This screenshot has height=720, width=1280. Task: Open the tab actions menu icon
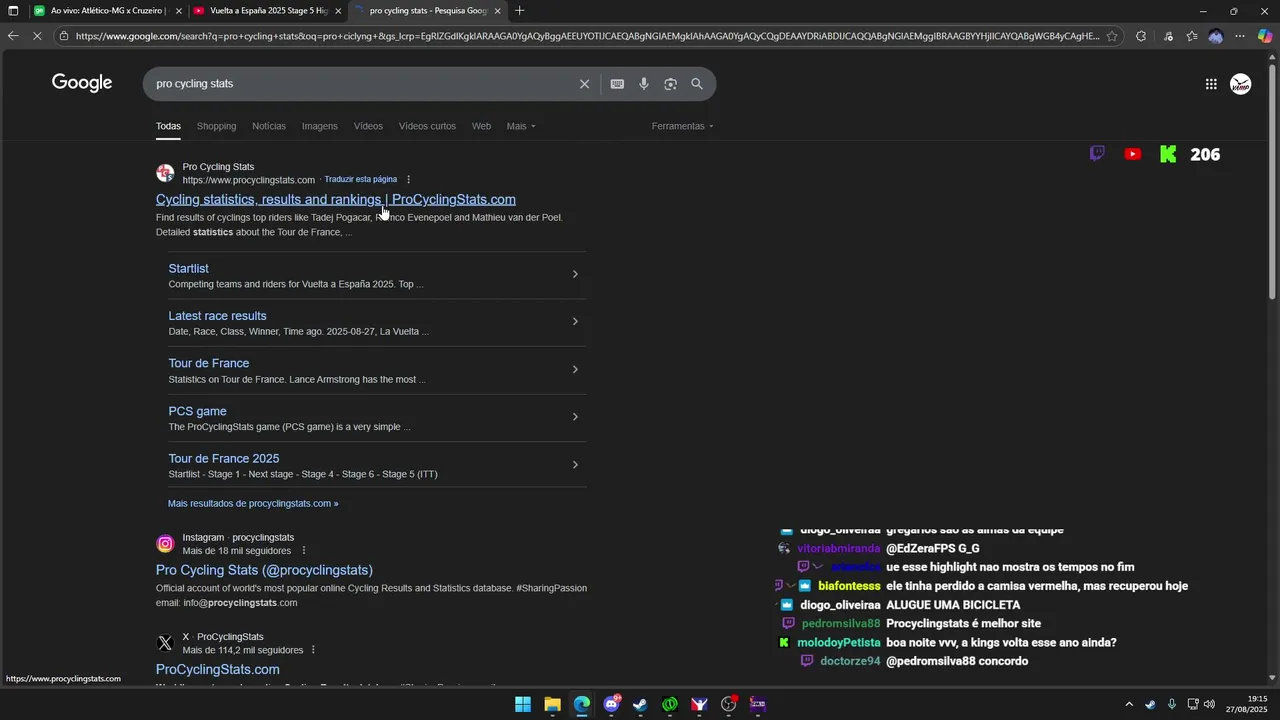13,11
